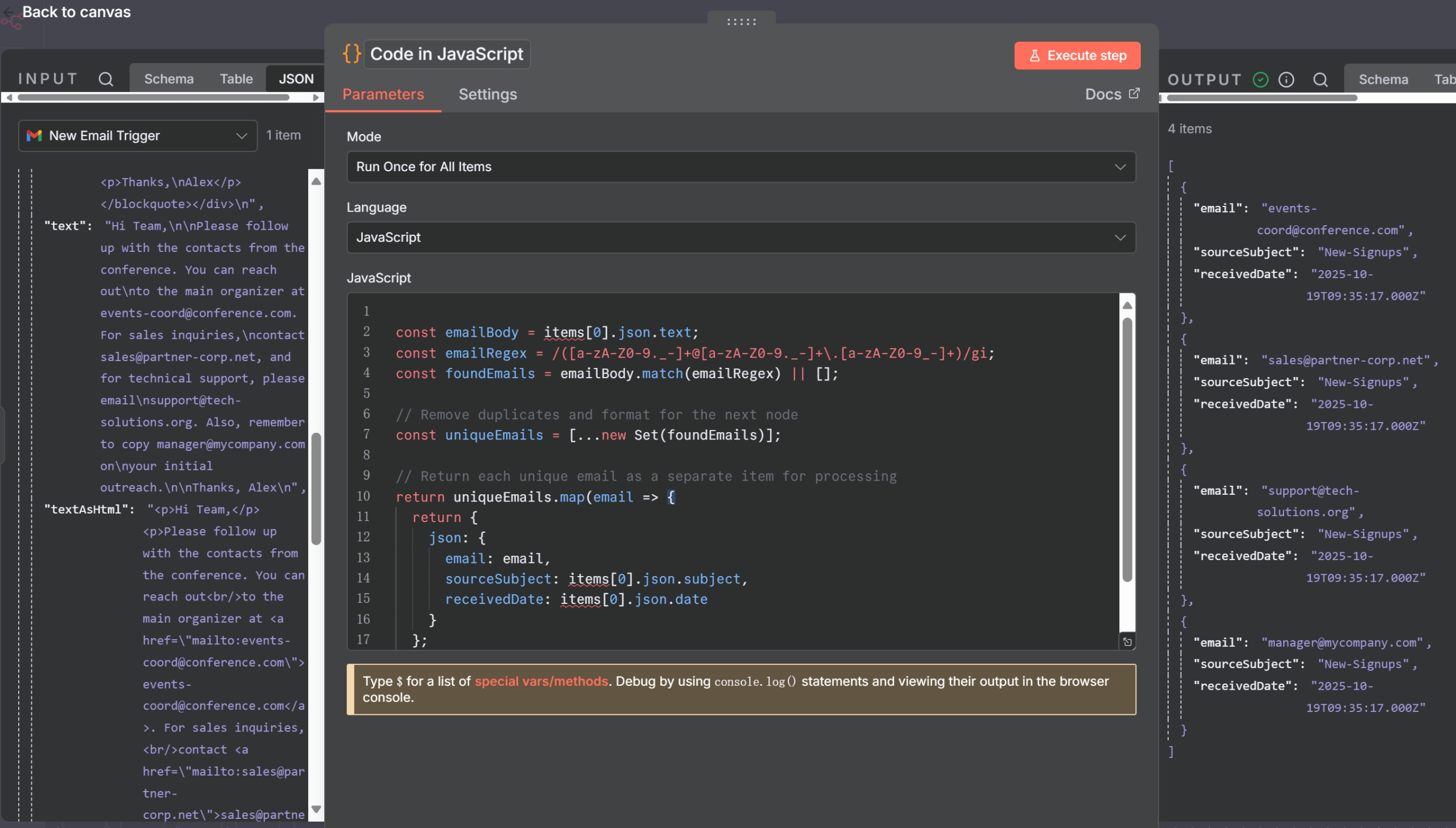
Task: Click the green output success checkmark icon
Action: [x=1260, y=80]
